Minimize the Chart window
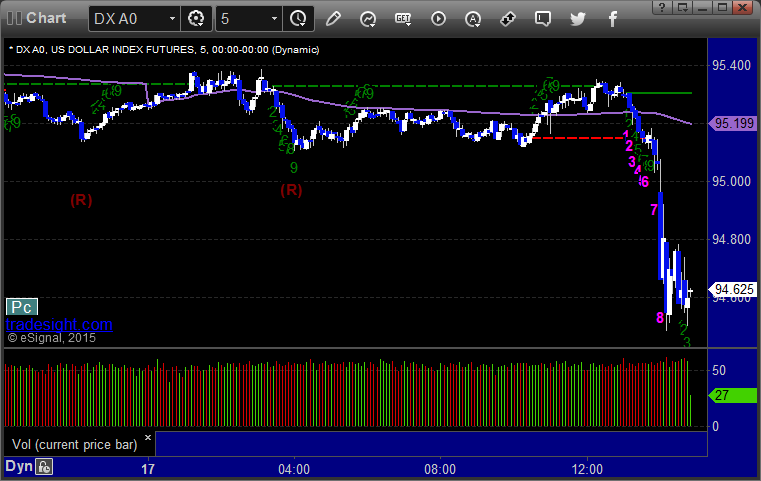The width and height of the screenshot is (761, 481). tap(702, 7)
